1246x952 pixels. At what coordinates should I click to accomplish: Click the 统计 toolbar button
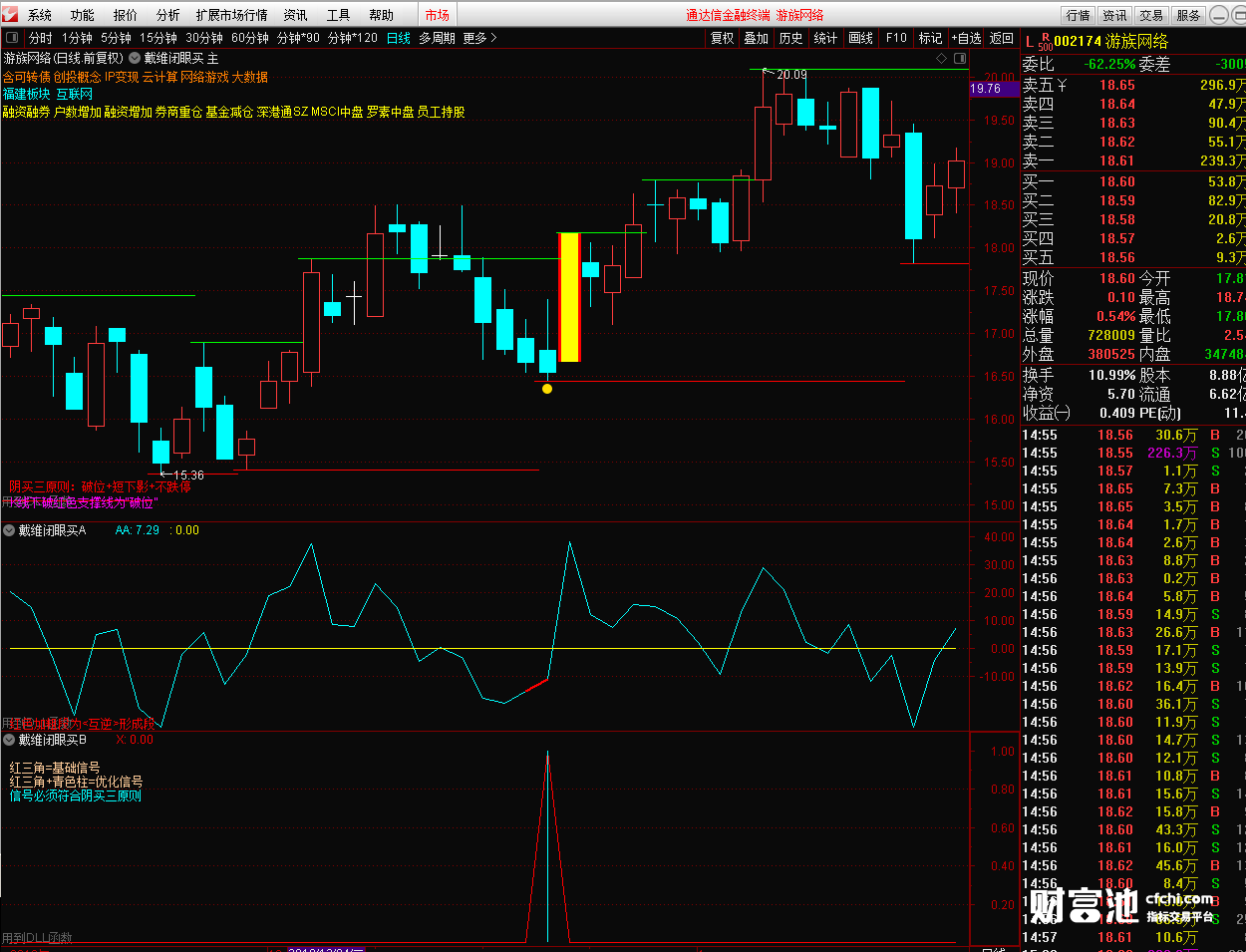coord(825,38)
